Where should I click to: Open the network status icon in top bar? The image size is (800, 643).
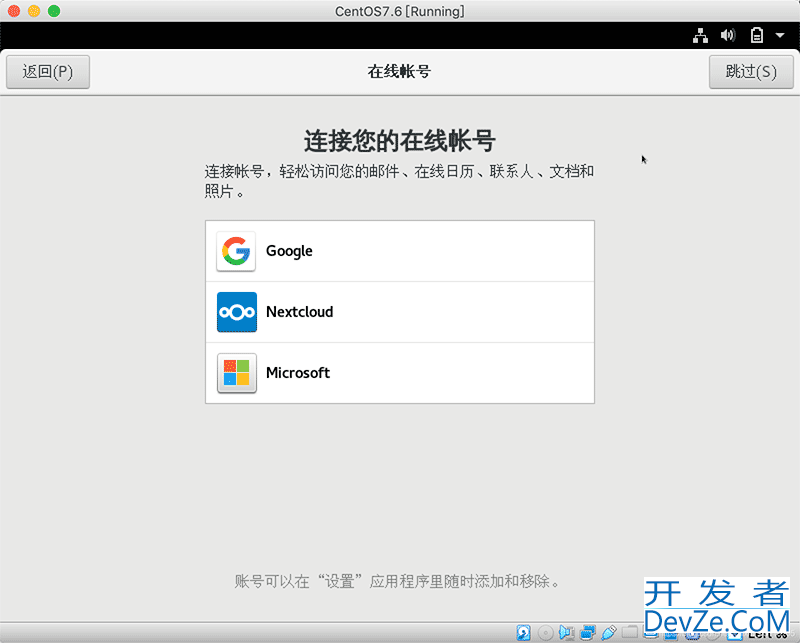coord(701,36)
